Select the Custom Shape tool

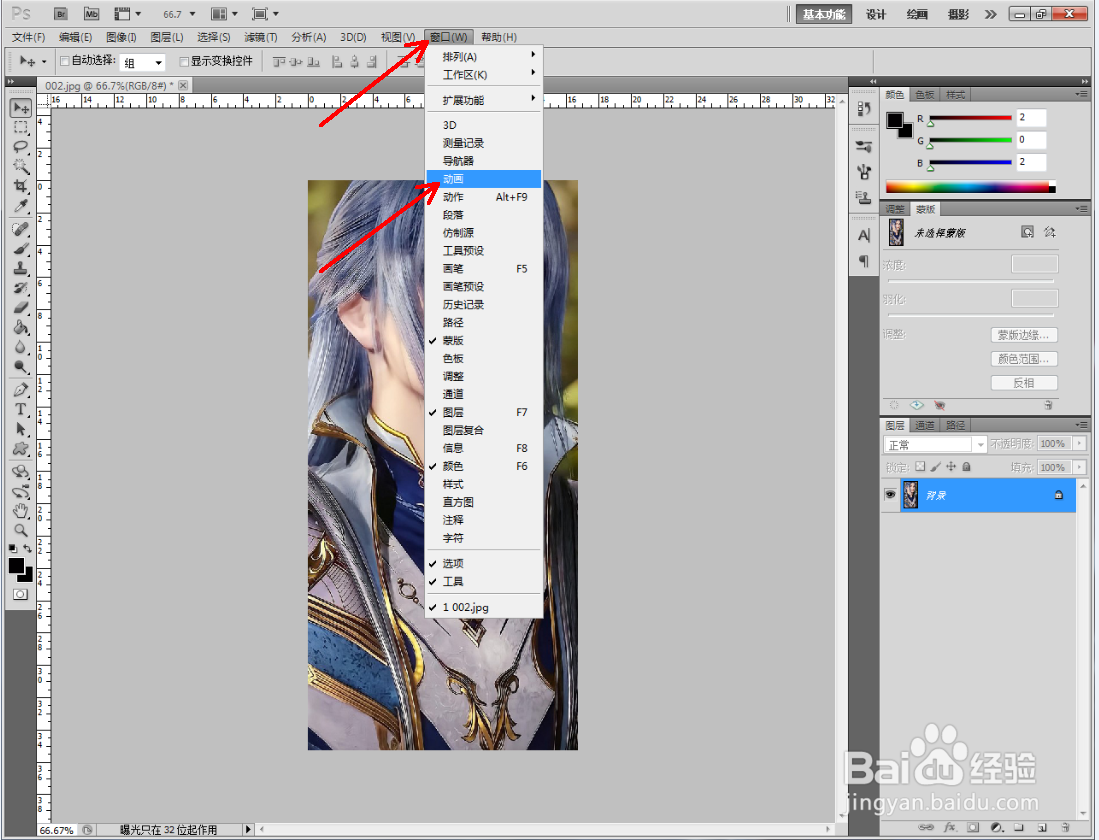20,449
